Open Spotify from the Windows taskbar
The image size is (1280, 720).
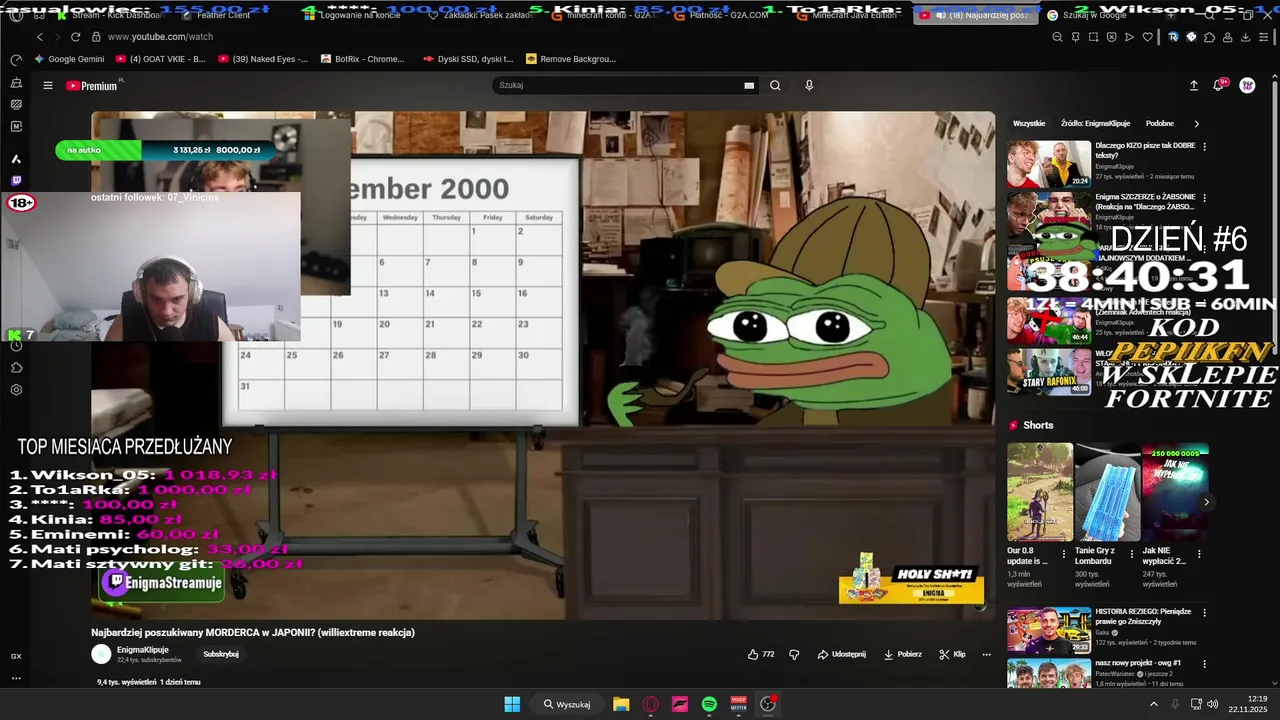click(x=709, y=704)
